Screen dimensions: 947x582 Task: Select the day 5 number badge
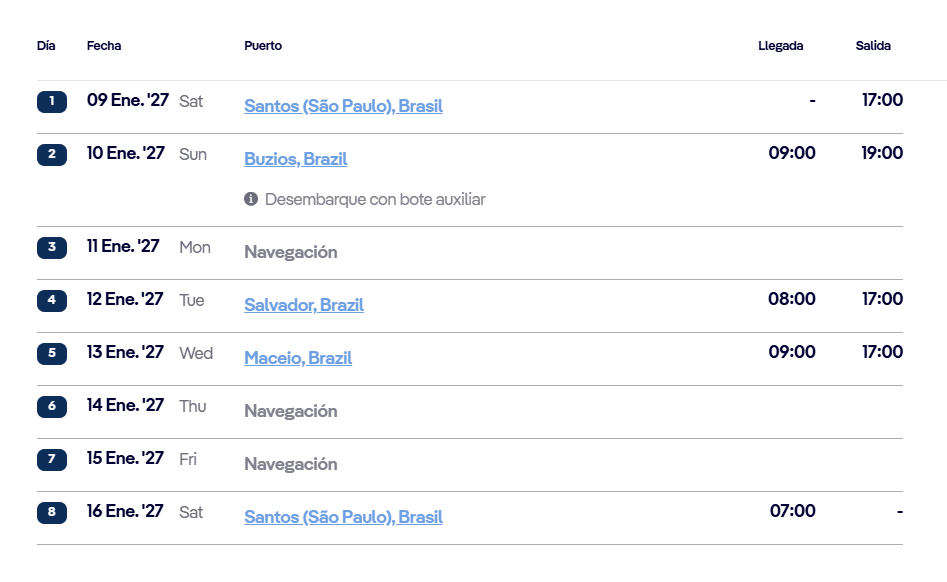52,353
